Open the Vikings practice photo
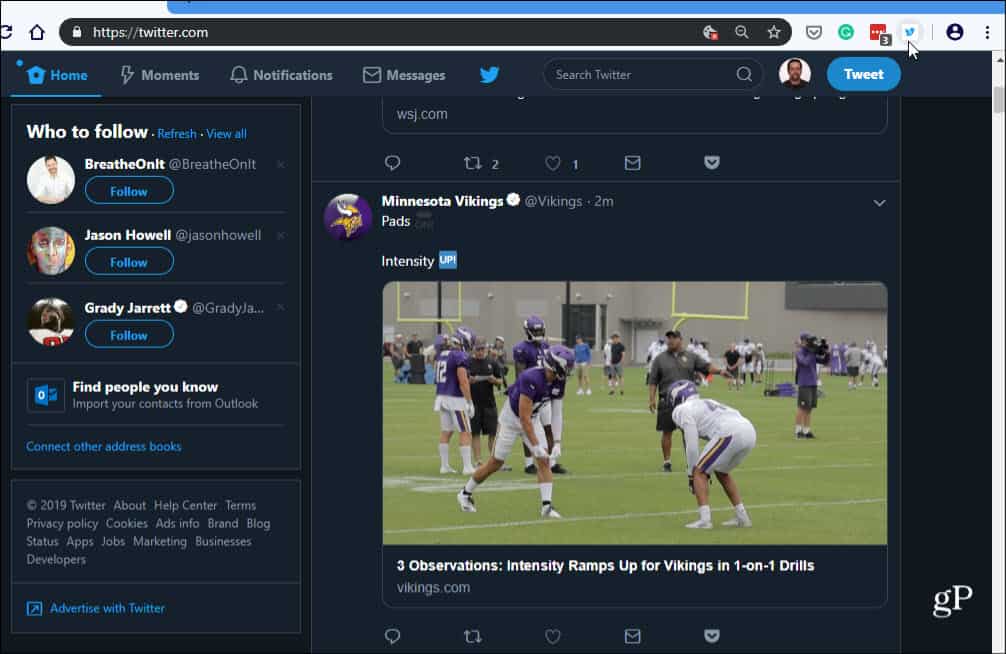 (635, 413)
